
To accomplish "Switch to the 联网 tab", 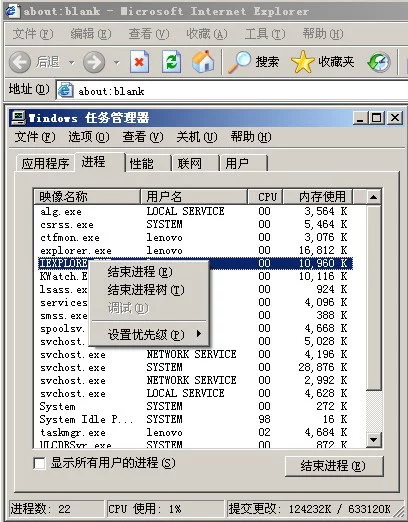I will [x=196, y=163].
